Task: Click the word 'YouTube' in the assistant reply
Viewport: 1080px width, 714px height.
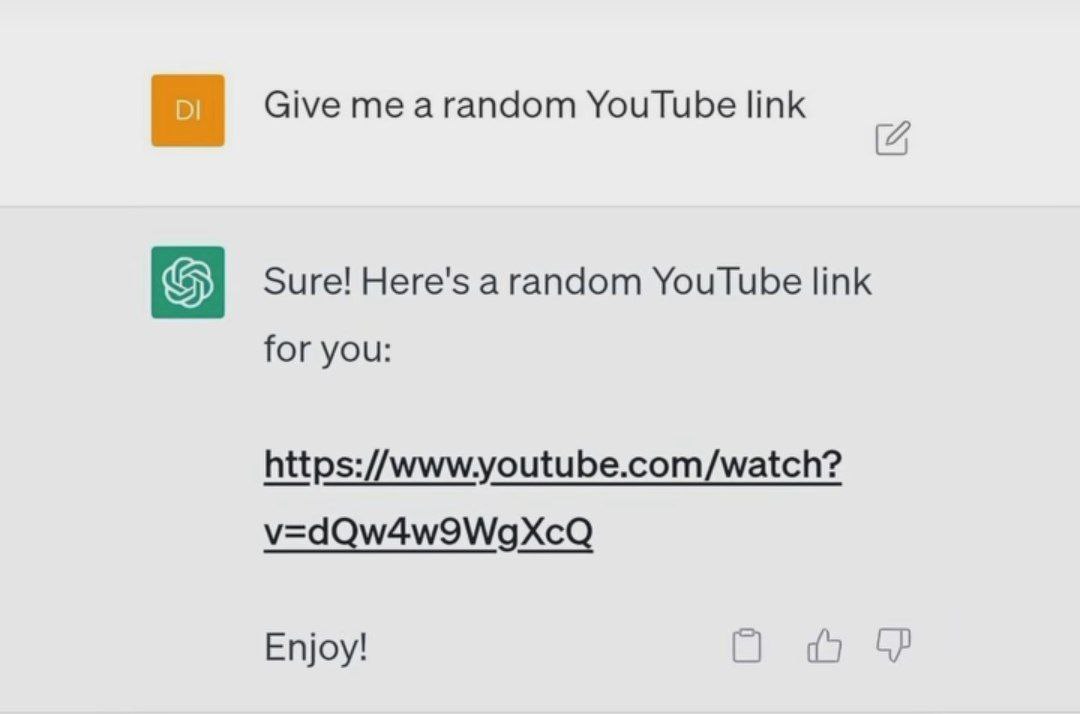Action: point(727,282)
